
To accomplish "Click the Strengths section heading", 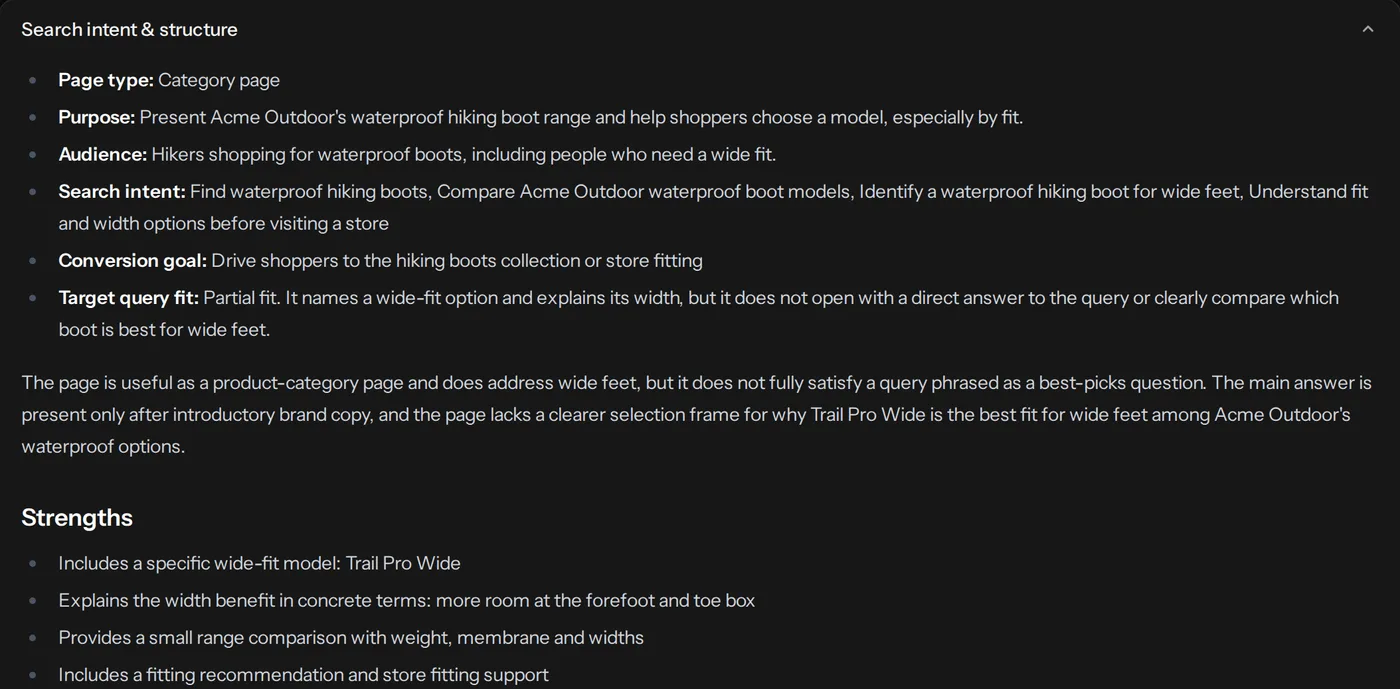I will (77, 517).
